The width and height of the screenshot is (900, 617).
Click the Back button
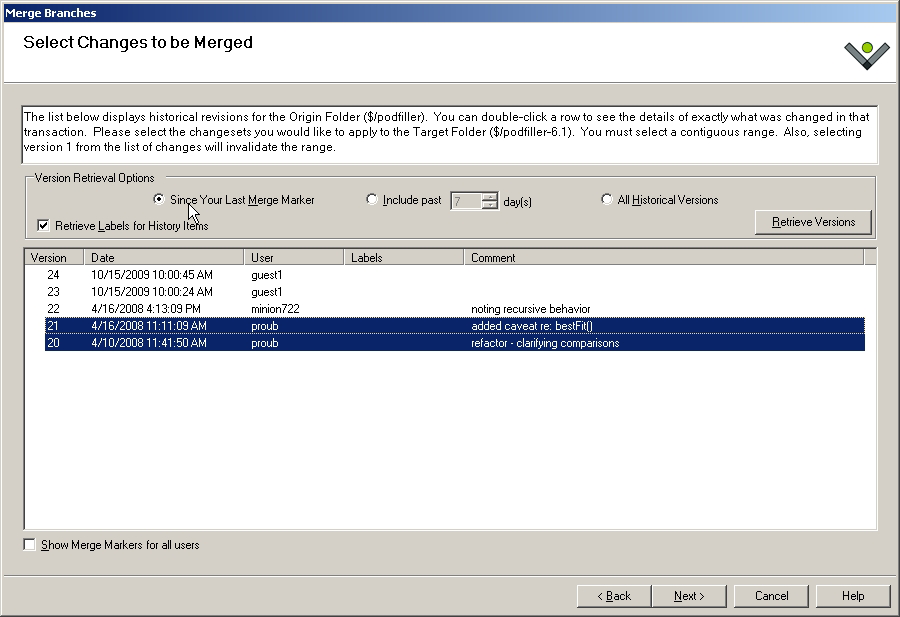click(x=614, y=596)
